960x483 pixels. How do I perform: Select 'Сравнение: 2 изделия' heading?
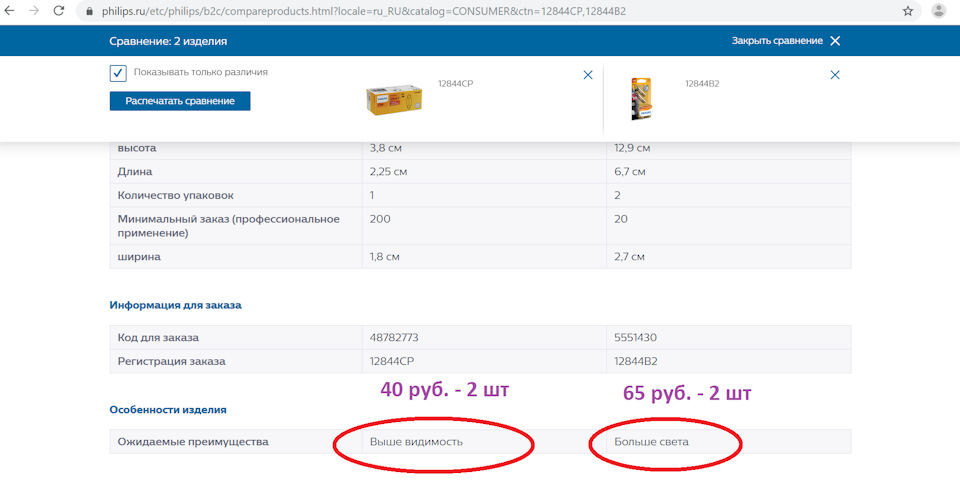click(168, 41)
